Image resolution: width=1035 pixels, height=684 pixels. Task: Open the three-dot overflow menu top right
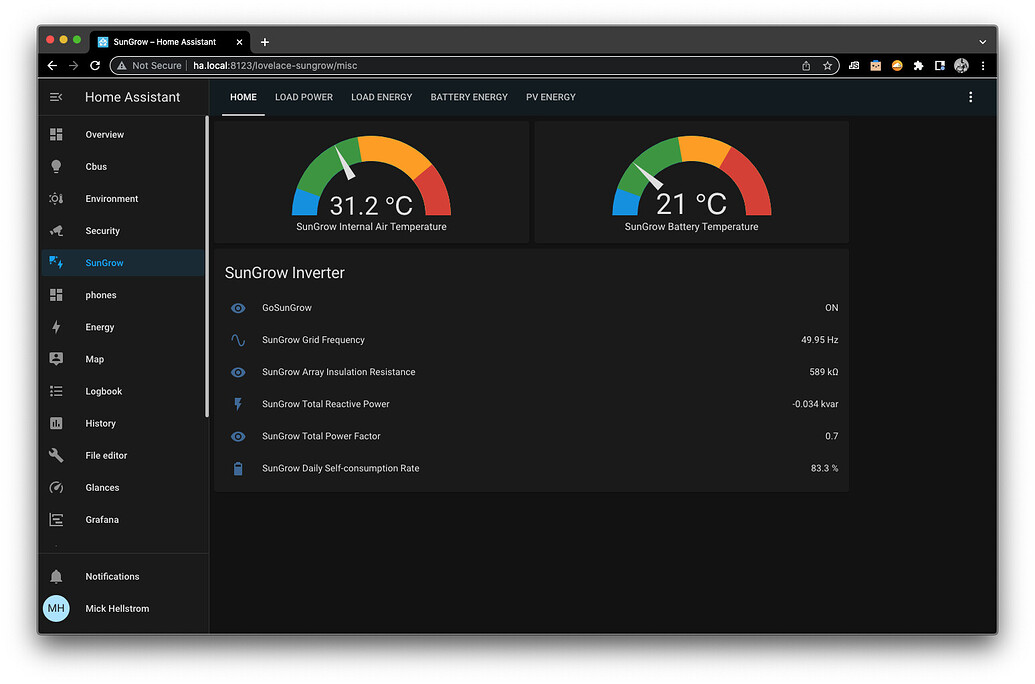point(970,97)
